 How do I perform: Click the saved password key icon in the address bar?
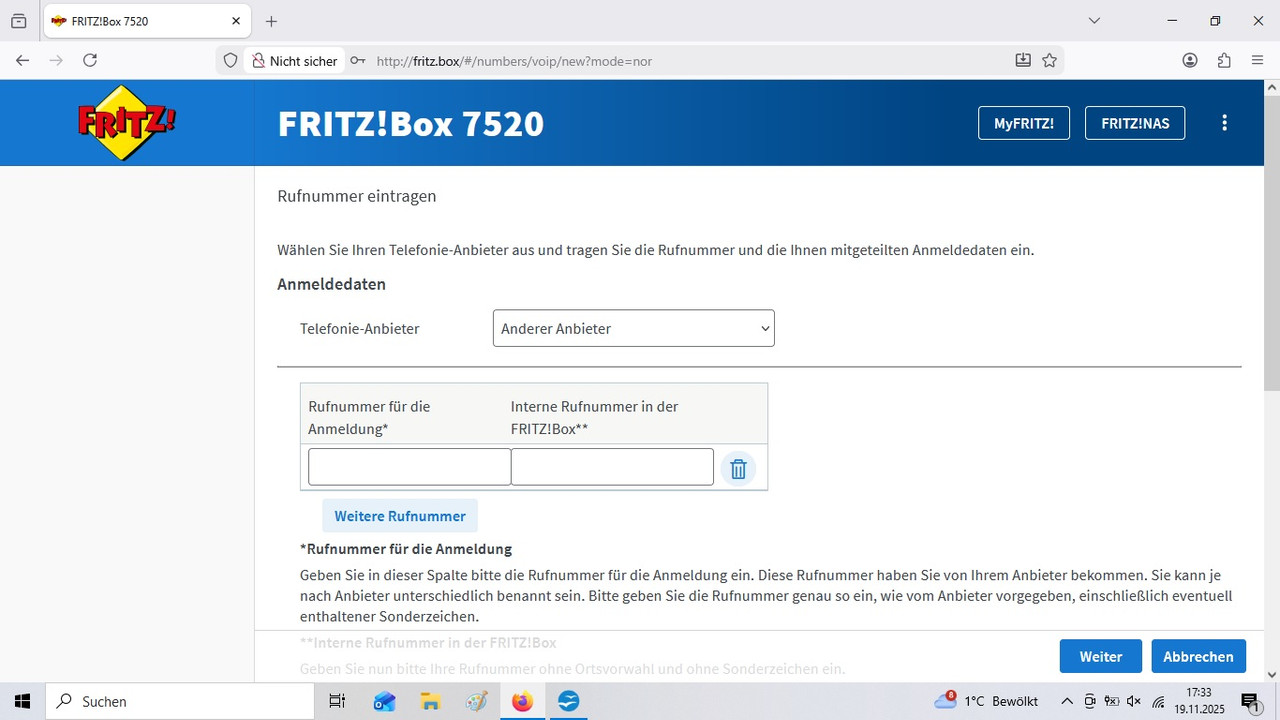pos(357,61)
